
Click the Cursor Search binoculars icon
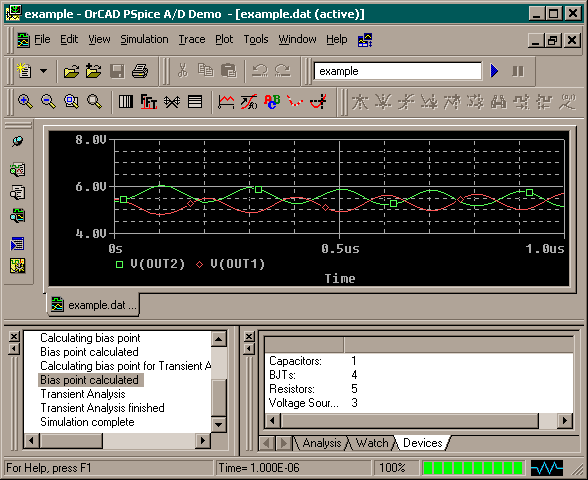pyautogui.click(x=498, y=102)
